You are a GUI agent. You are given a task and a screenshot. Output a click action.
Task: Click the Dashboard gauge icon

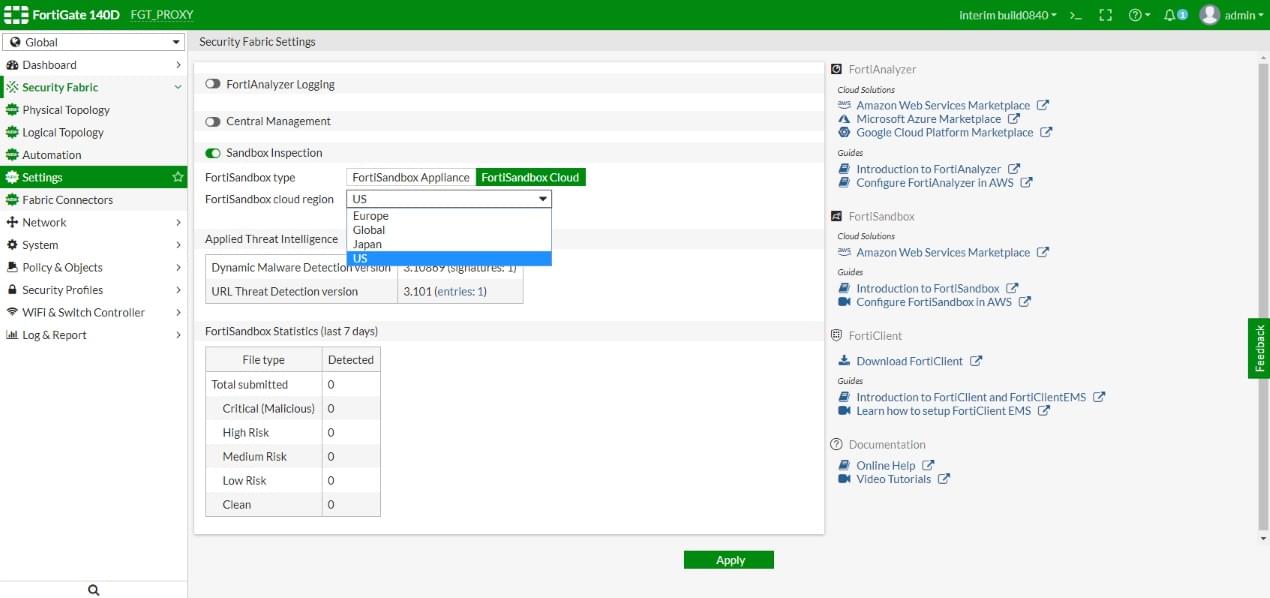coord(12,65)
